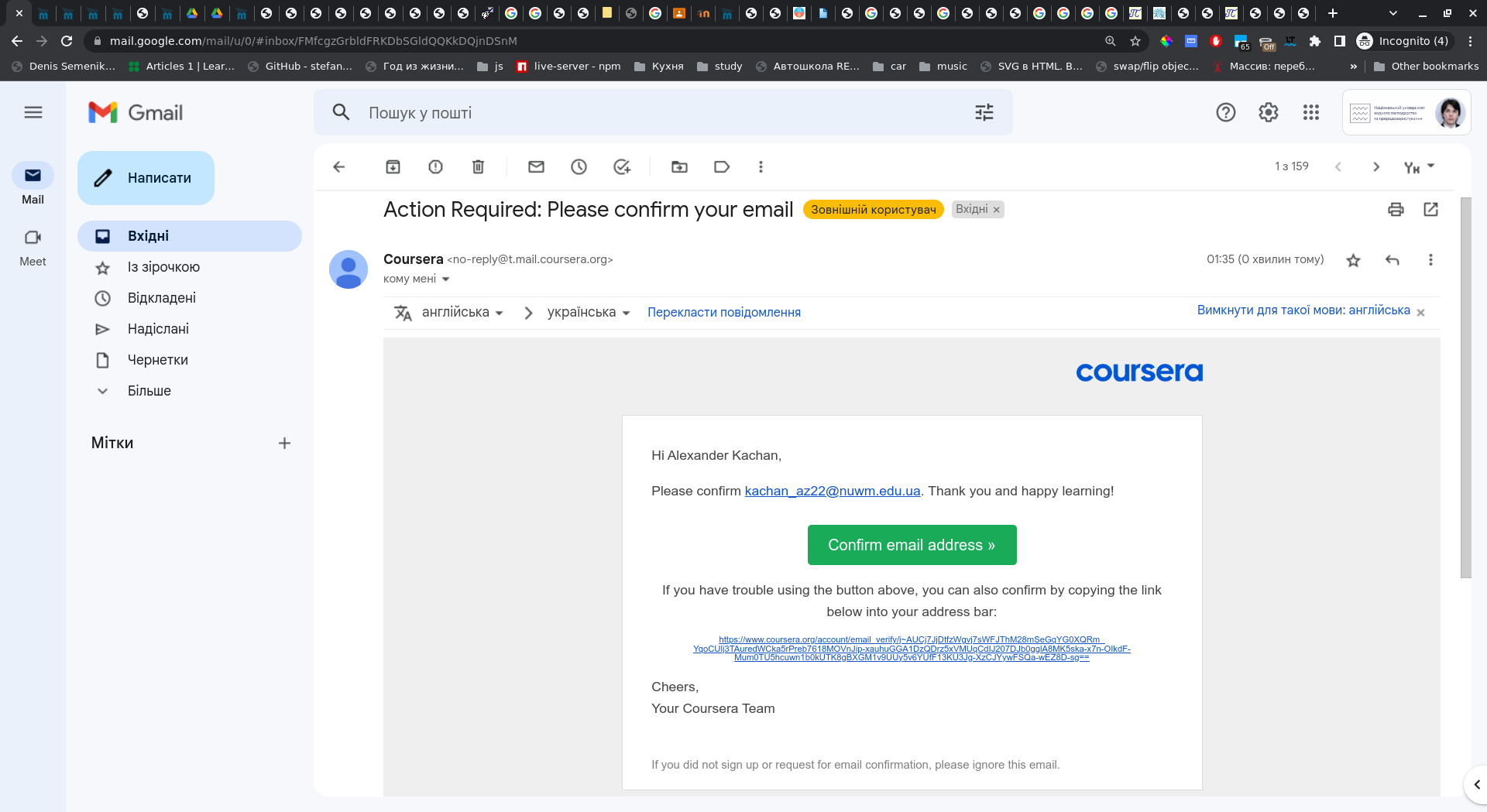Click the vertical scrollbar of the email
Image resolution: width=1487 pixels, height=812 pixels.
(1465, 387)
